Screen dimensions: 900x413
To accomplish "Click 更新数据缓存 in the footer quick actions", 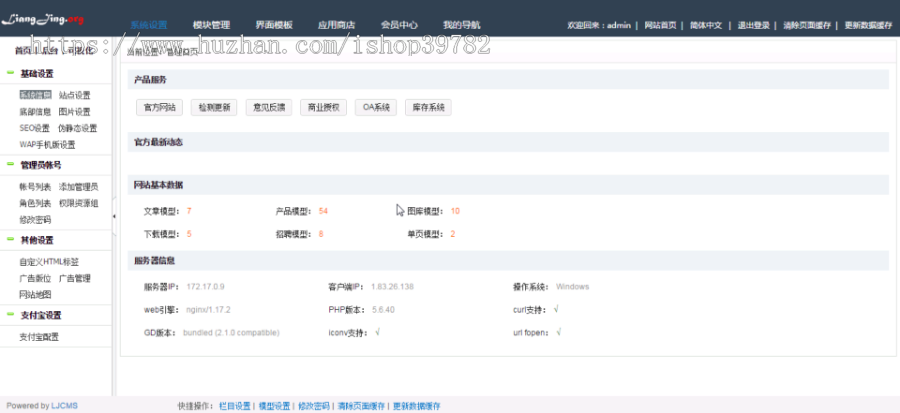I will click(417, 406).
